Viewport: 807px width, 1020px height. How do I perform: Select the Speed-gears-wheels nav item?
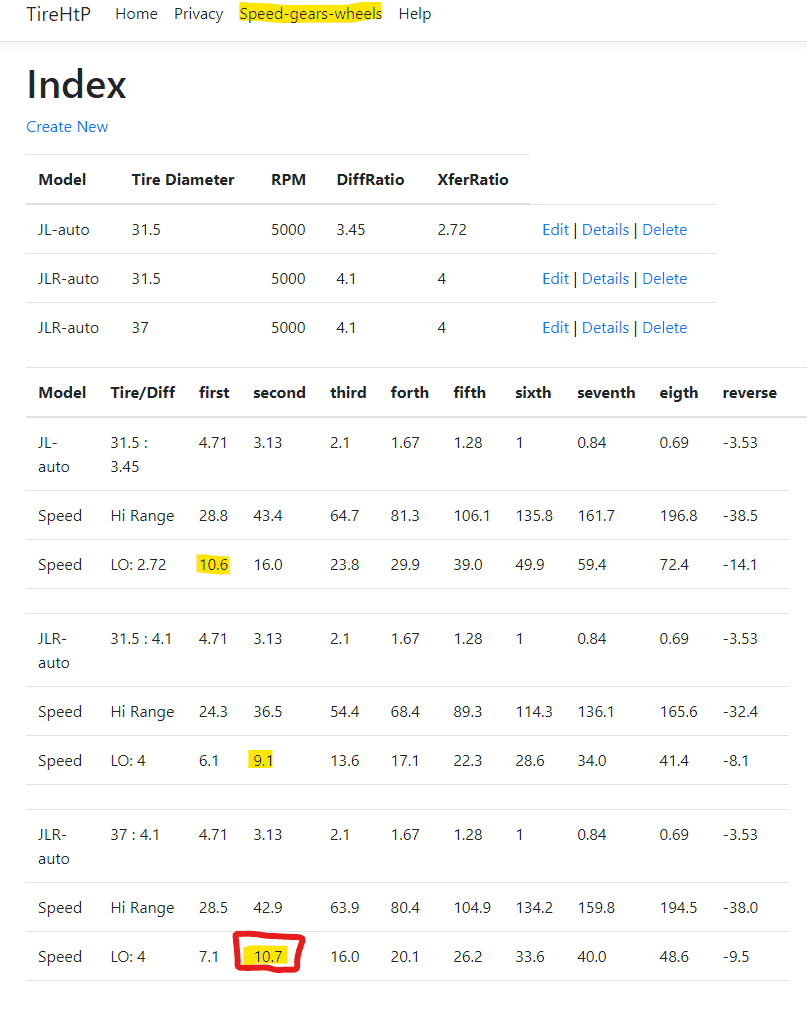point(310,14)
